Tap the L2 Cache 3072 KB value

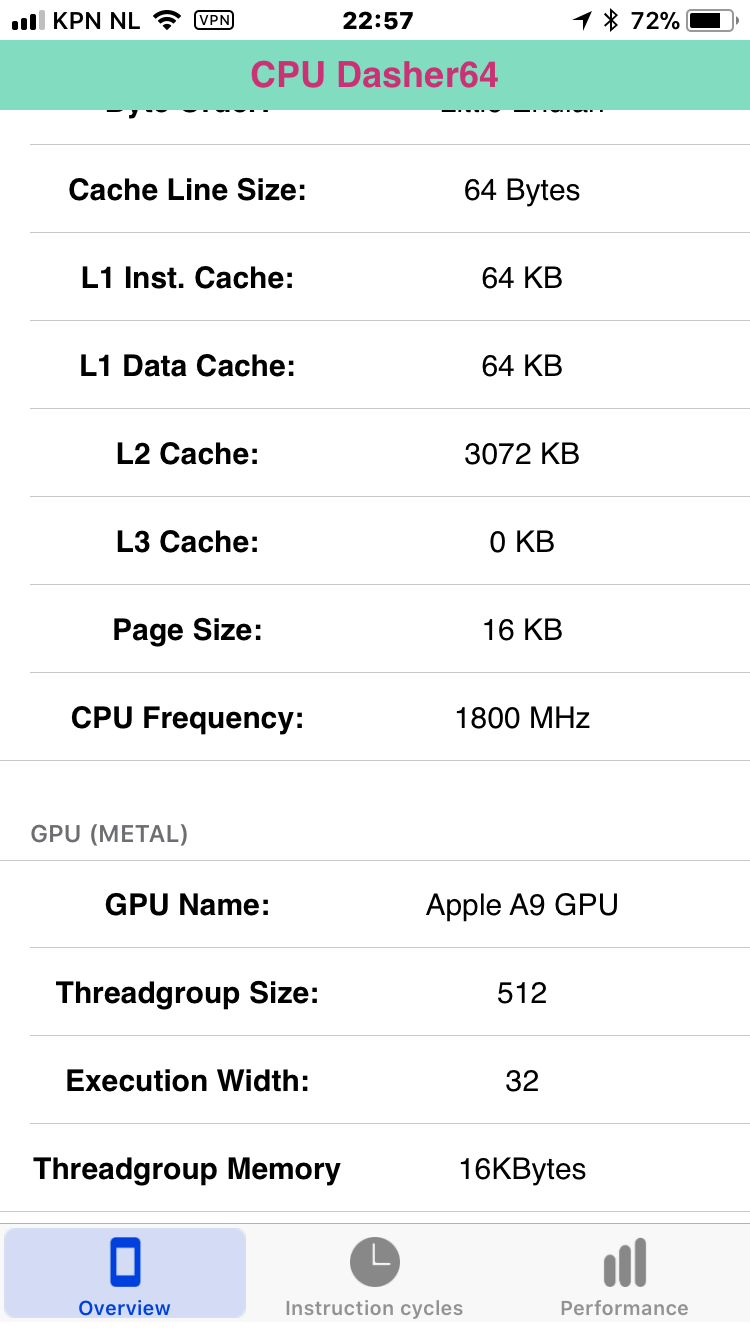click(522, 454)
